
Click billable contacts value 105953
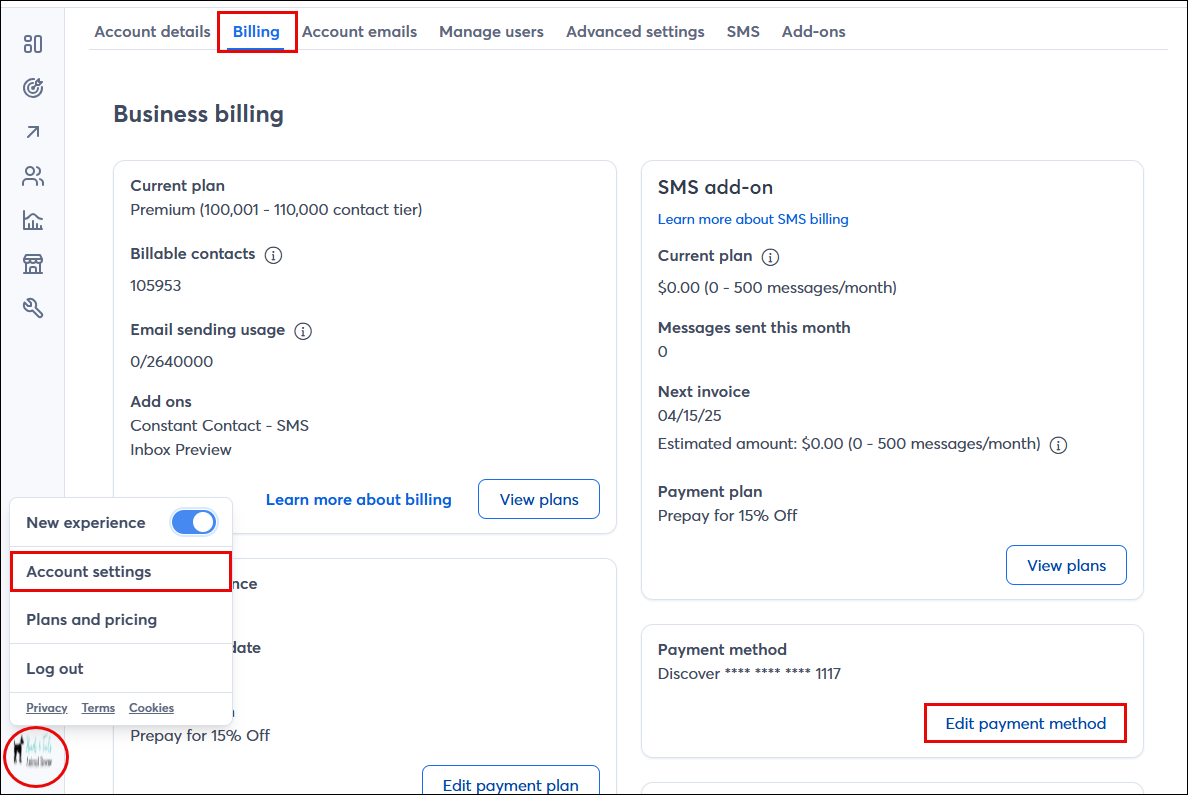pos(155,286)
